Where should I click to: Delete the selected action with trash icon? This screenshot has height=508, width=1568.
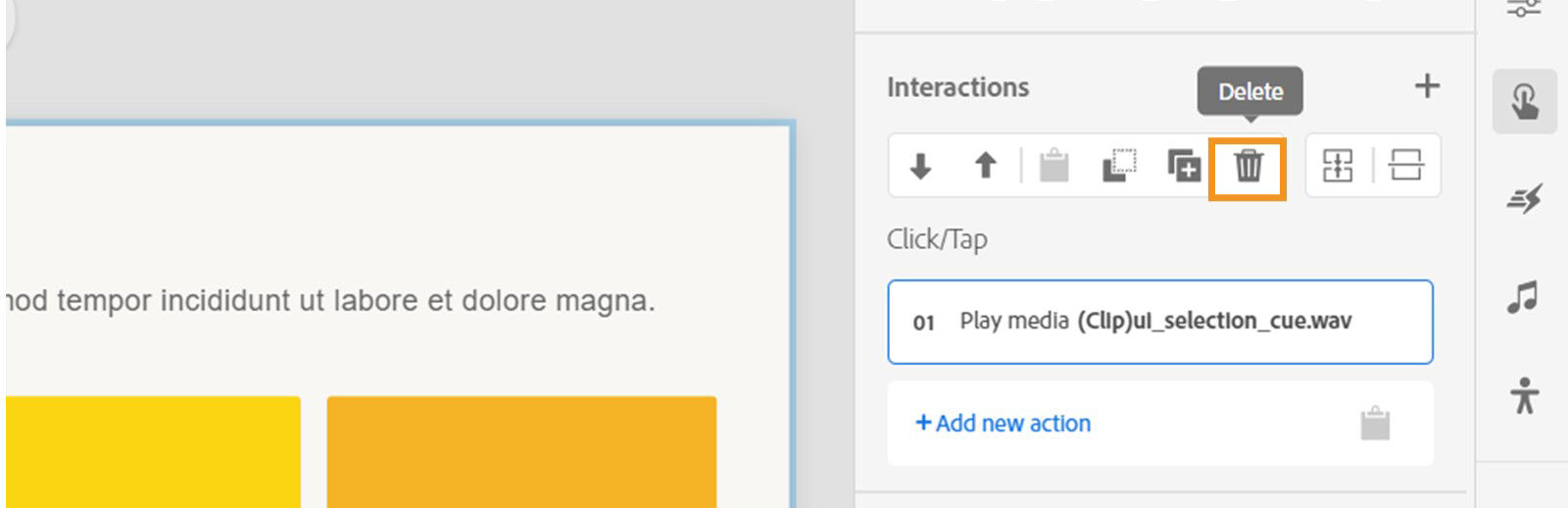(x=1248, y=166)
